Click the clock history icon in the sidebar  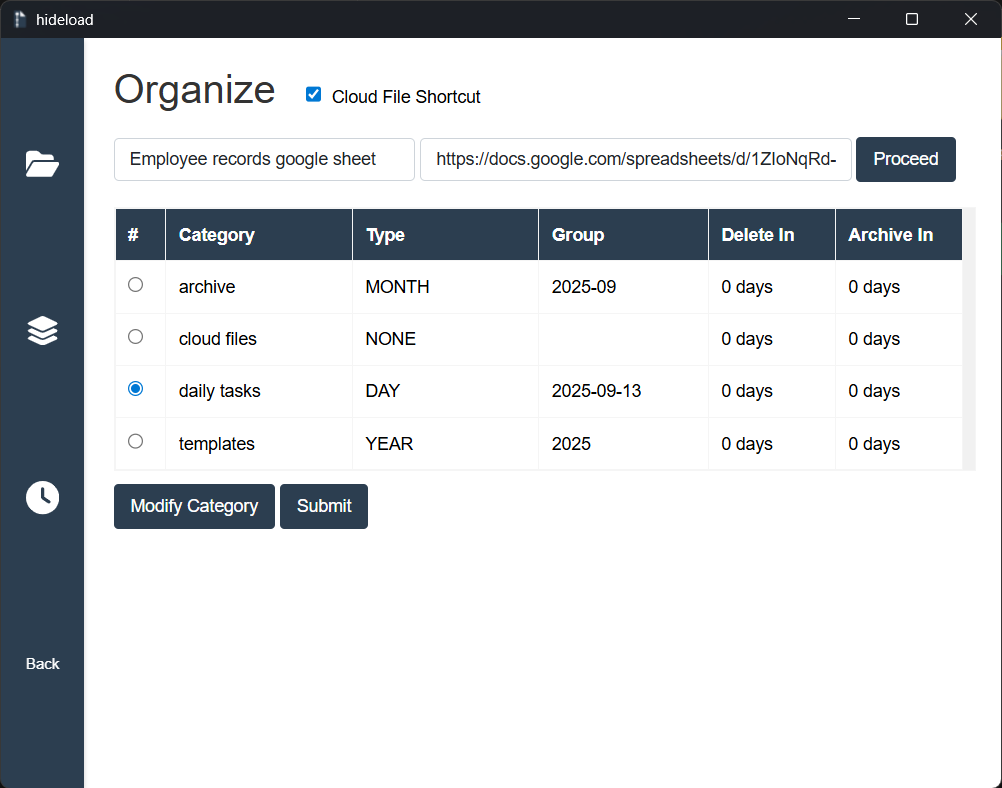pos(42,497)
